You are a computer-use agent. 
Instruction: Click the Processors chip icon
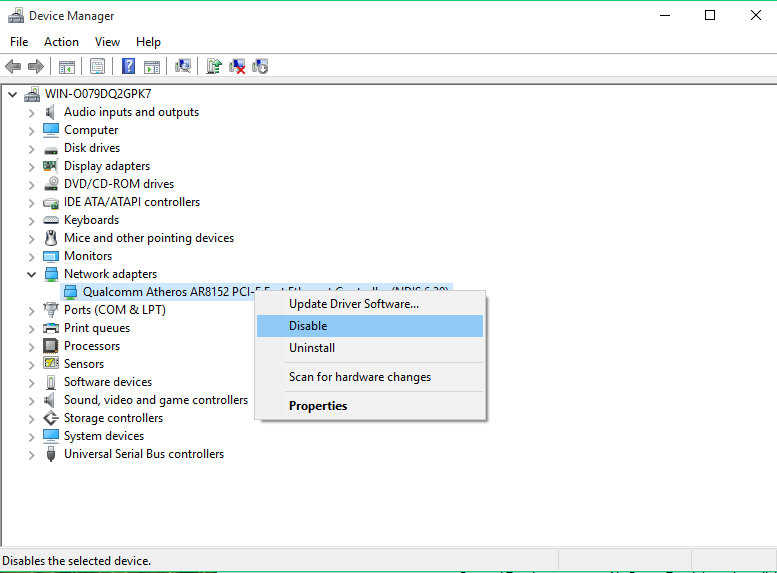tap(51, 346)
